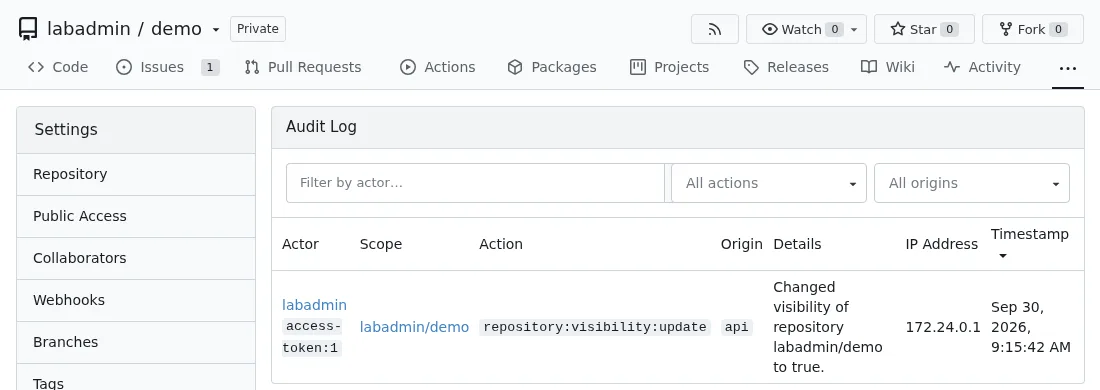Open the Projects tab

click(x=670, y=67)
